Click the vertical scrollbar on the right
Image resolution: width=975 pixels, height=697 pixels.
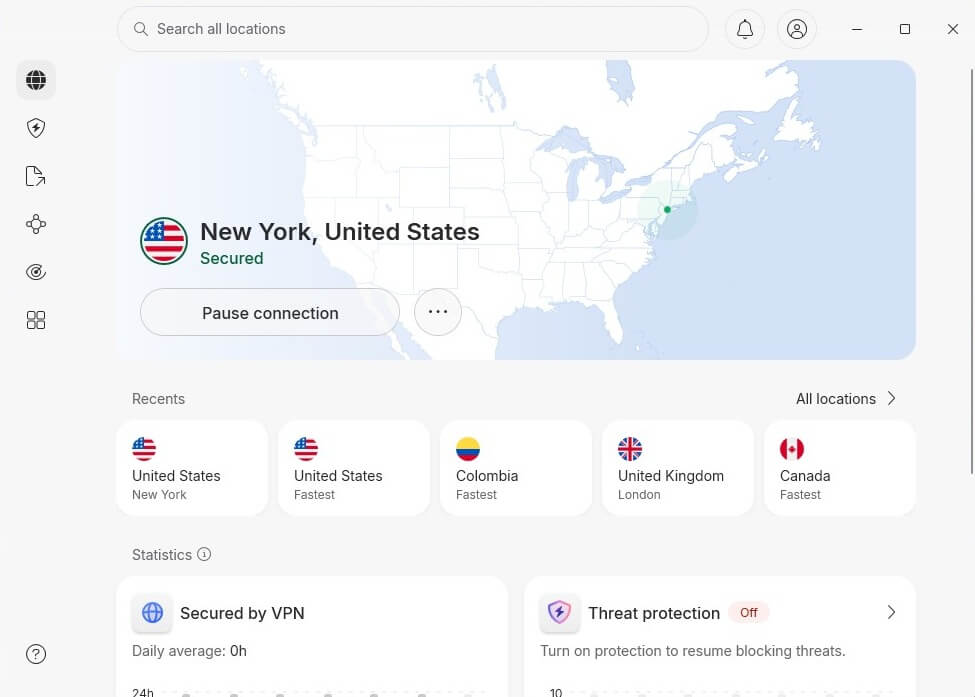click(972, 272)
